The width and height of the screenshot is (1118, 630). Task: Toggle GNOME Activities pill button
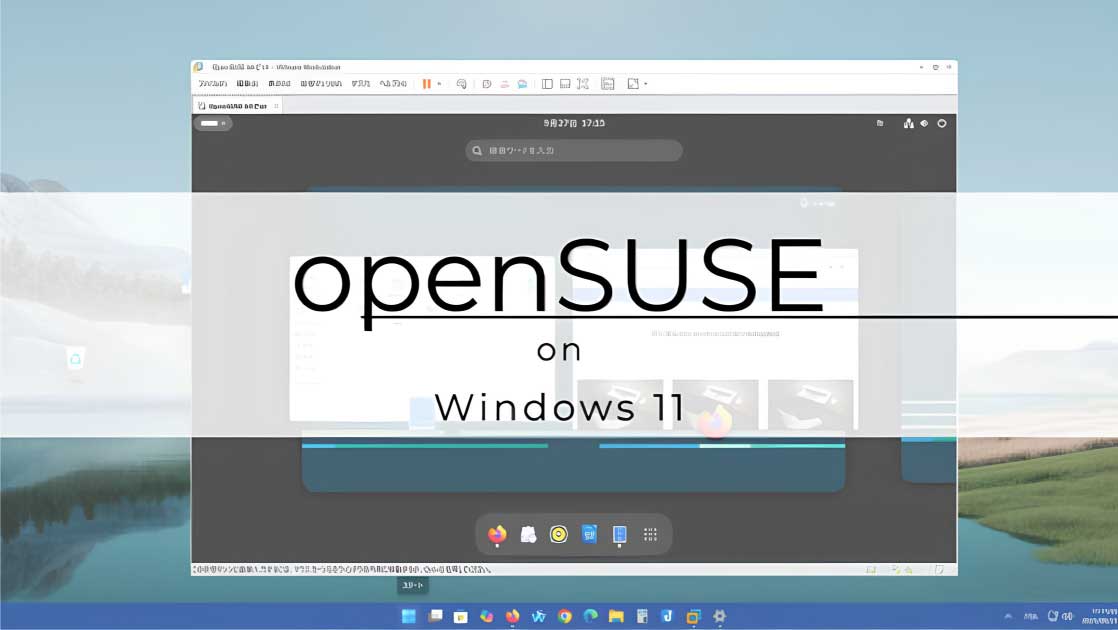212,123
